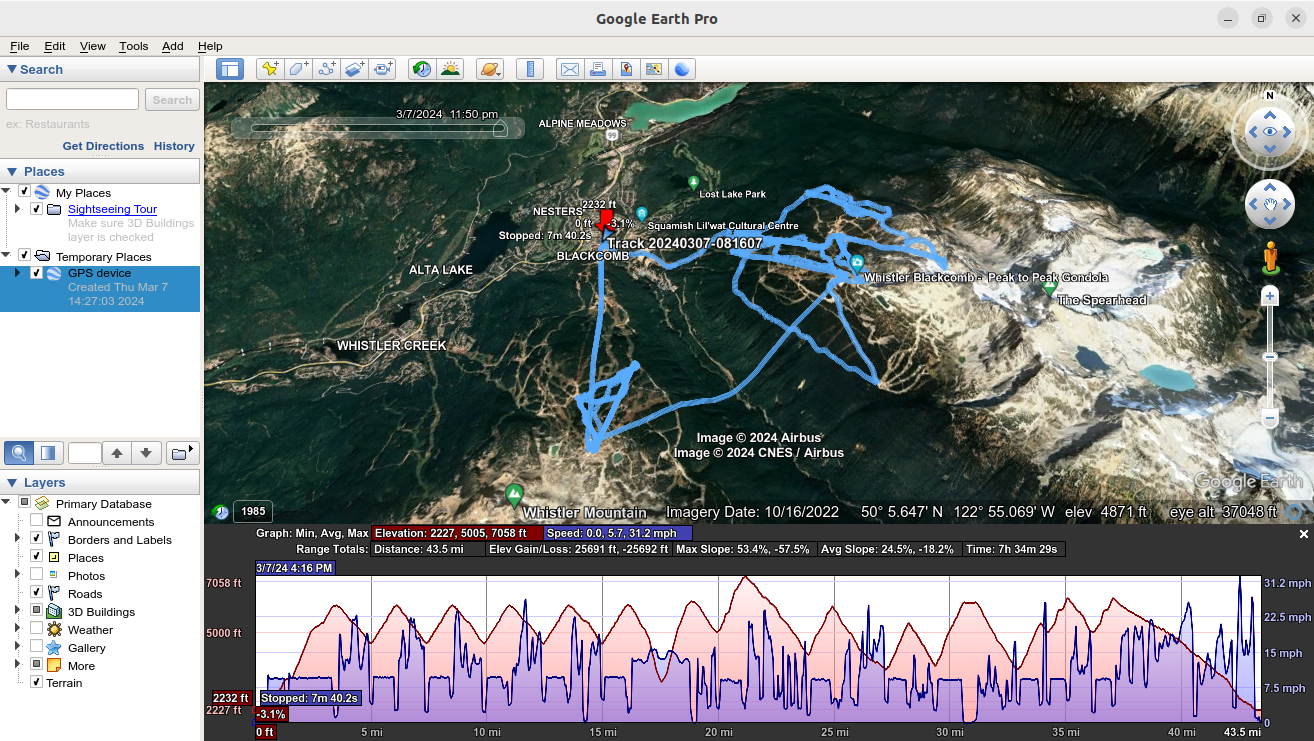1314x741 pixels.
Task: Uncheck the My Places checkbox
Action: [x=24, y=191]
